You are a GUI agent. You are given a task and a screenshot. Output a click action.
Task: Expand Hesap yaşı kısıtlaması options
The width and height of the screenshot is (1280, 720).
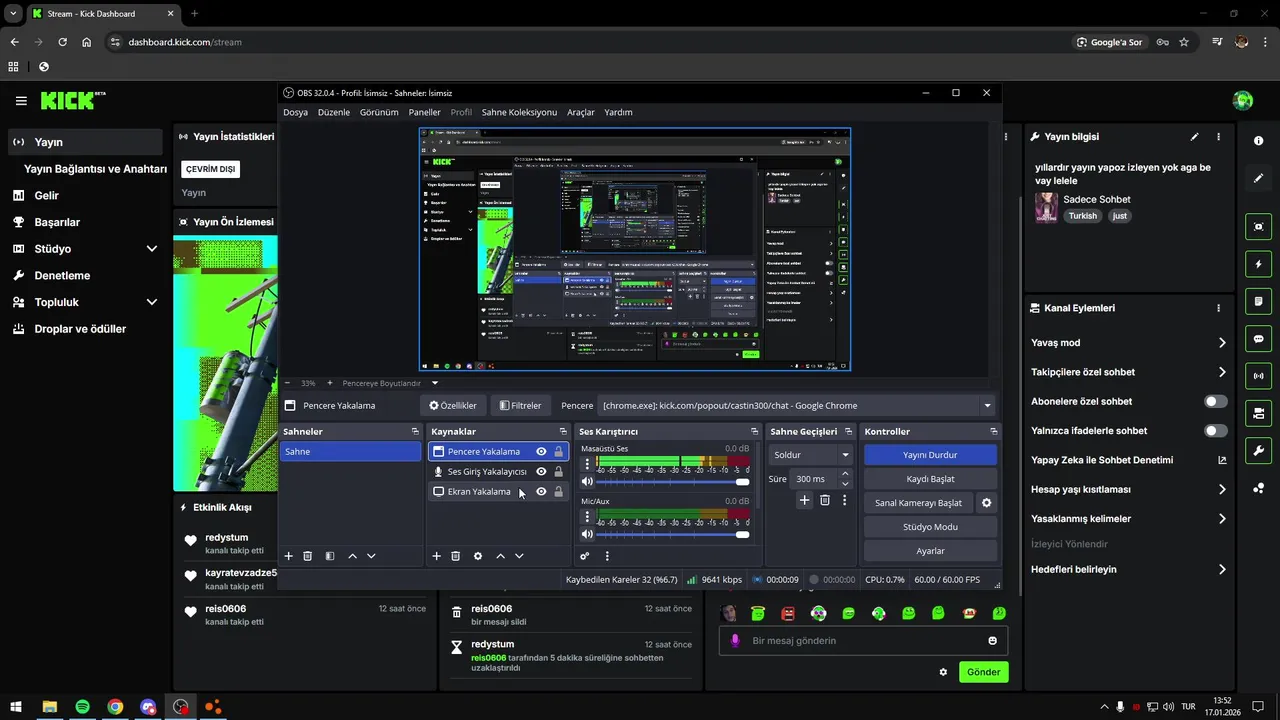1222,490
